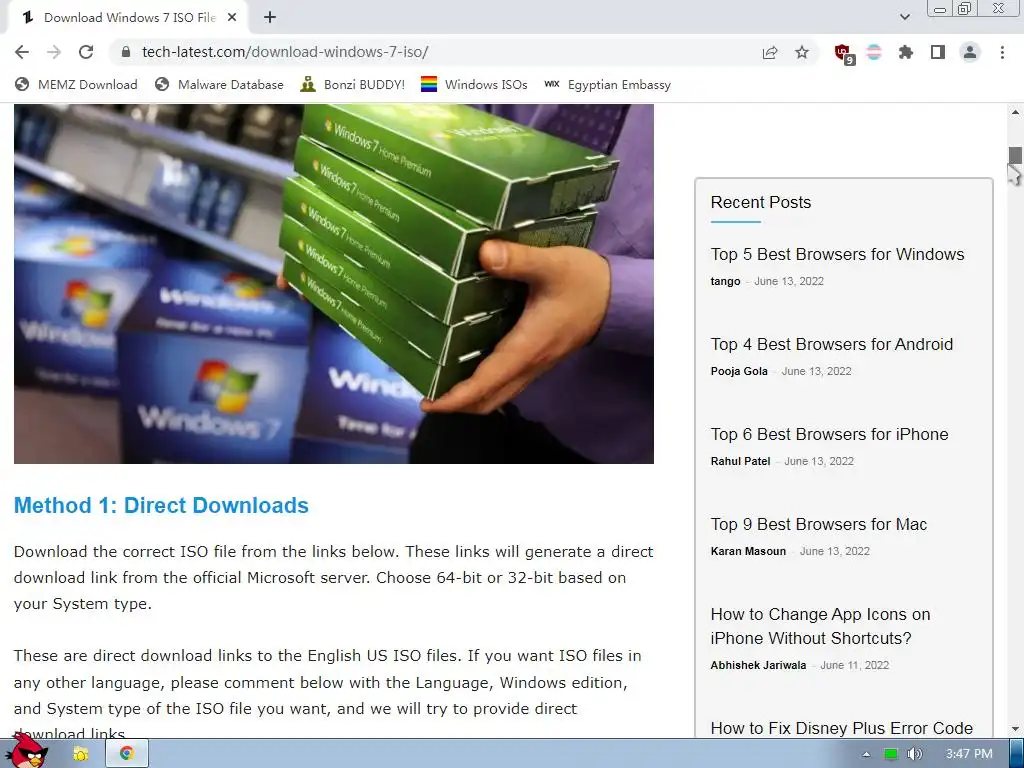Viewport: 1024px width, 768px height.
Task: Click author name Karan Masoun
Action: click(x=748, y=551)
